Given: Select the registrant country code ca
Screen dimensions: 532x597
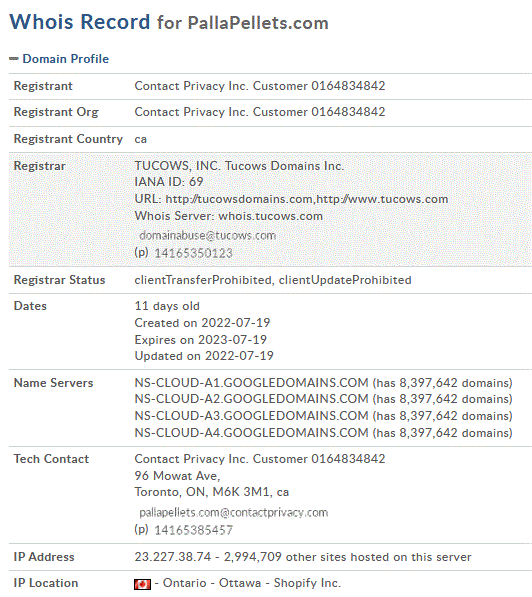Looking at the screenshot, I should click(x=141, y=139).
